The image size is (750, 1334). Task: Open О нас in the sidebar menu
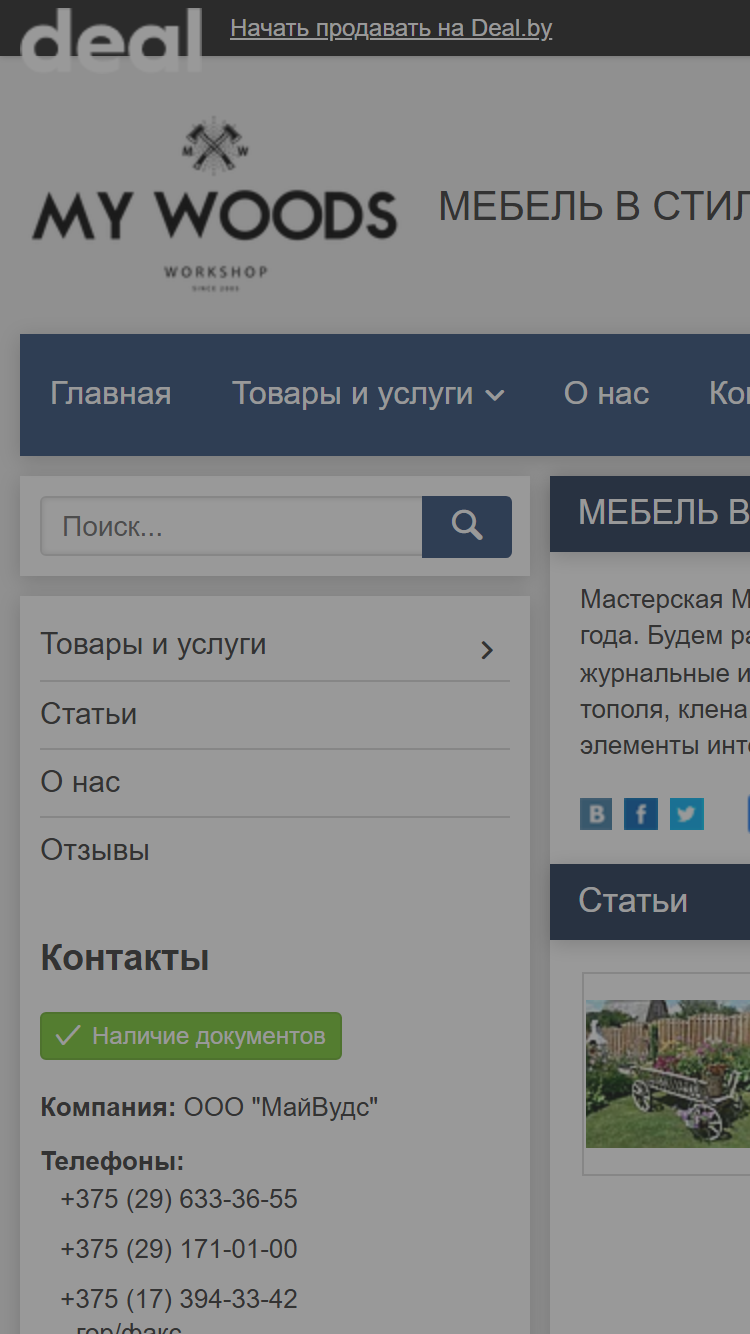80,782
